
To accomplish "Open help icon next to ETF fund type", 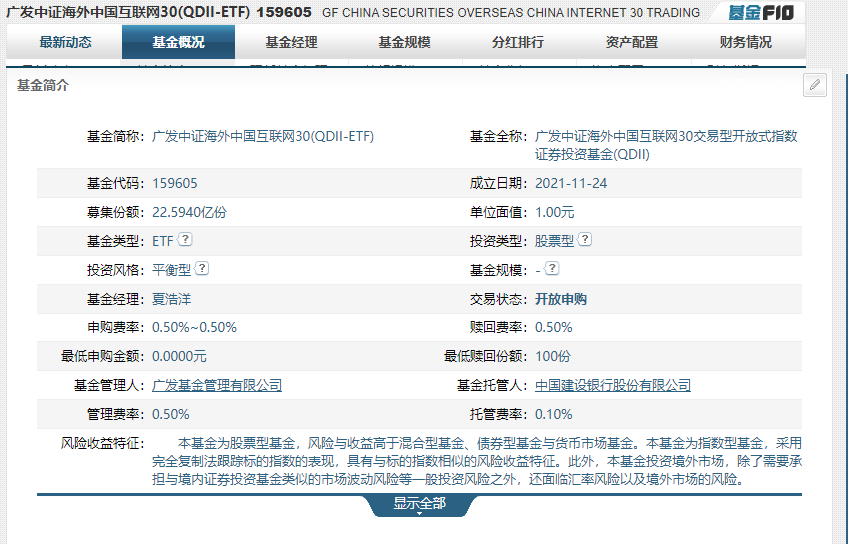I will (x=186, y=239).
